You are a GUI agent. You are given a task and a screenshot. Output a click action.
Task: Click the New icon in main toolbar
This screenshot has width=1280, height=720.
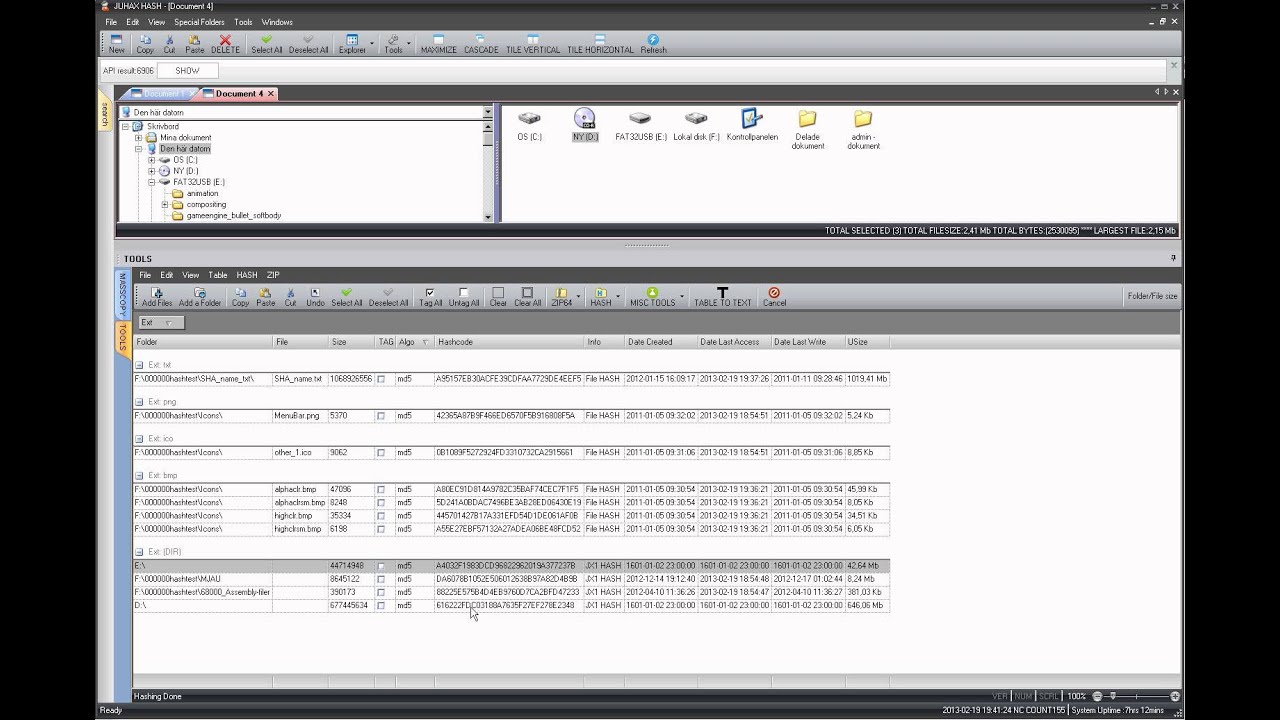click(x=117, y=44)
